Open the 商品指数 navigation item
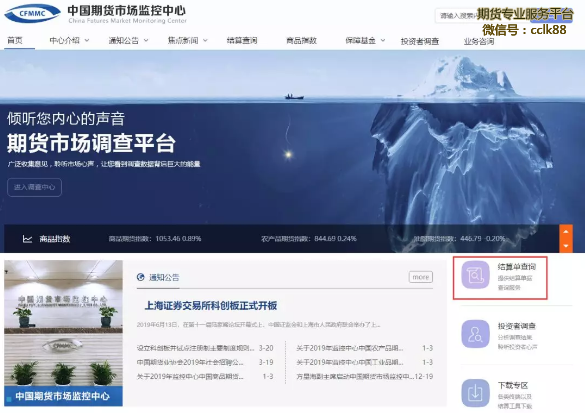587x414 pixels. [301, 40]
